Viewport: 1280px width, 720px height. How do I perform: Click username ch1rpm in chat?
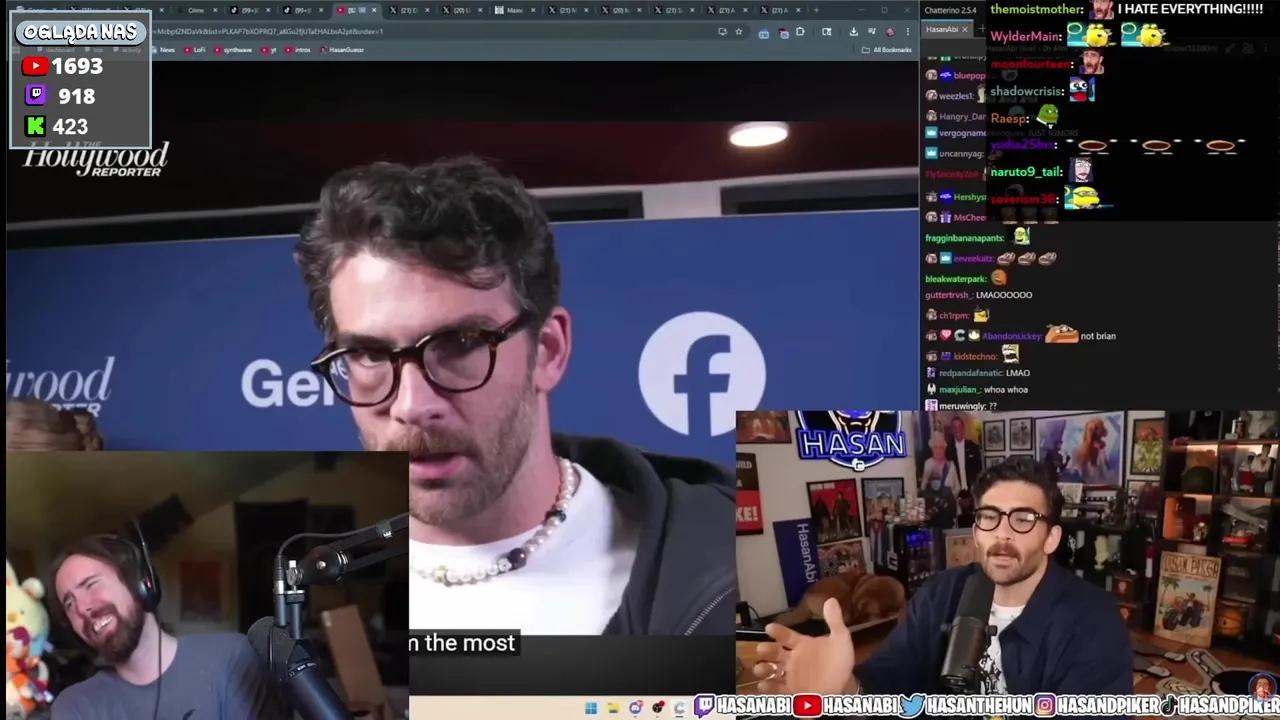[x=954, y=316]
